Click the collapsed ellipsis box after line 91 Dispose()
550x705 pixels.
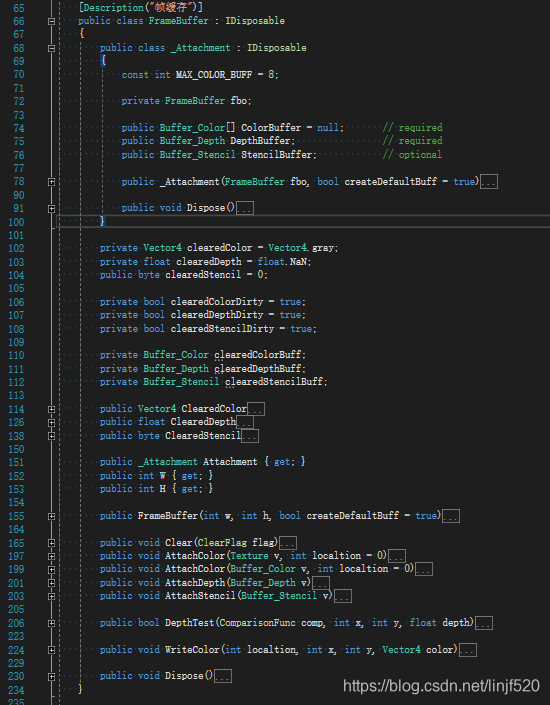pos(245,208)
